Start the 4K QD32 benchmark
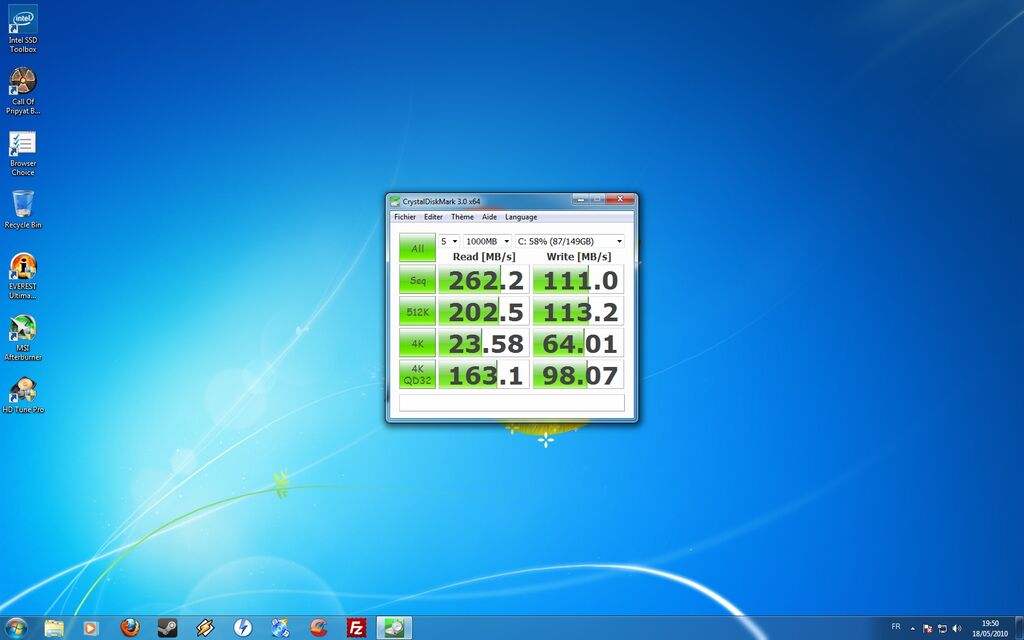The image size is (1024, 640). (x=417, y=374)
